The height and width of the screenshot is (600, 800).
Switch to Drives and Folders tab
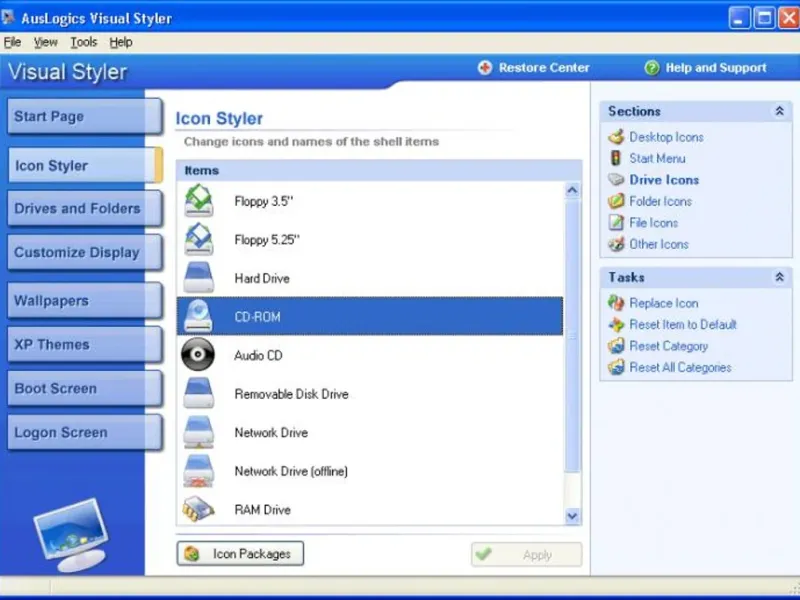click(85, 208)
